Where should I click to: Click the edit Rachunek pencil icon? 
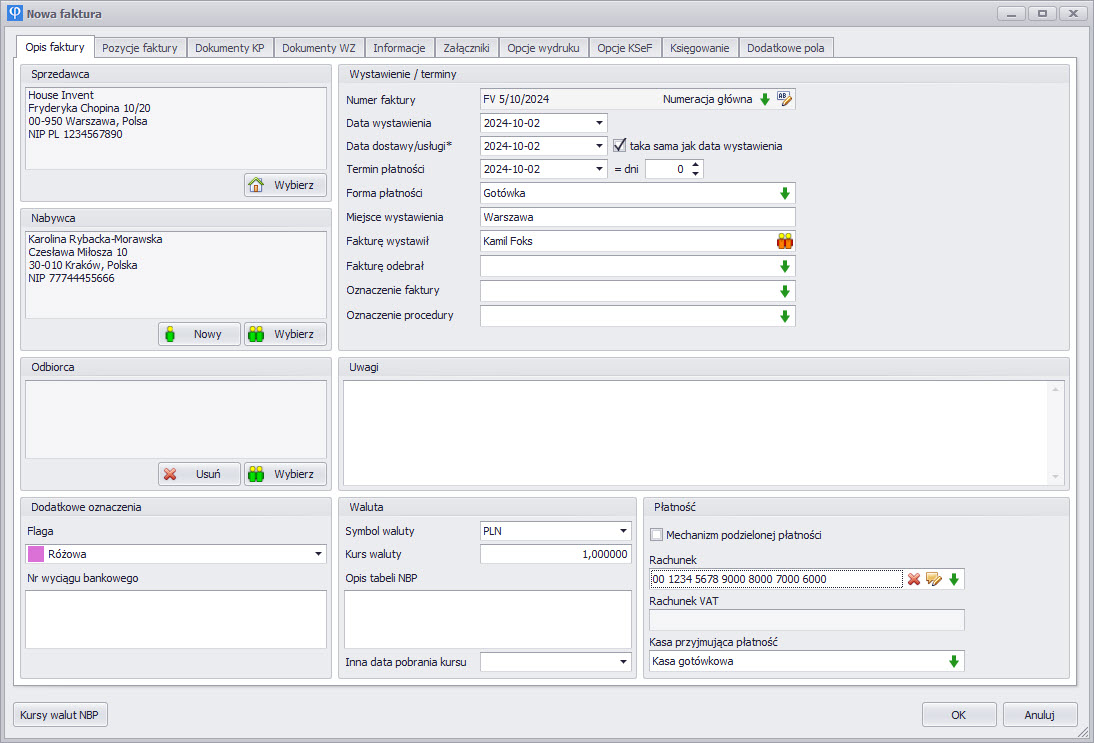click(934, 578)
